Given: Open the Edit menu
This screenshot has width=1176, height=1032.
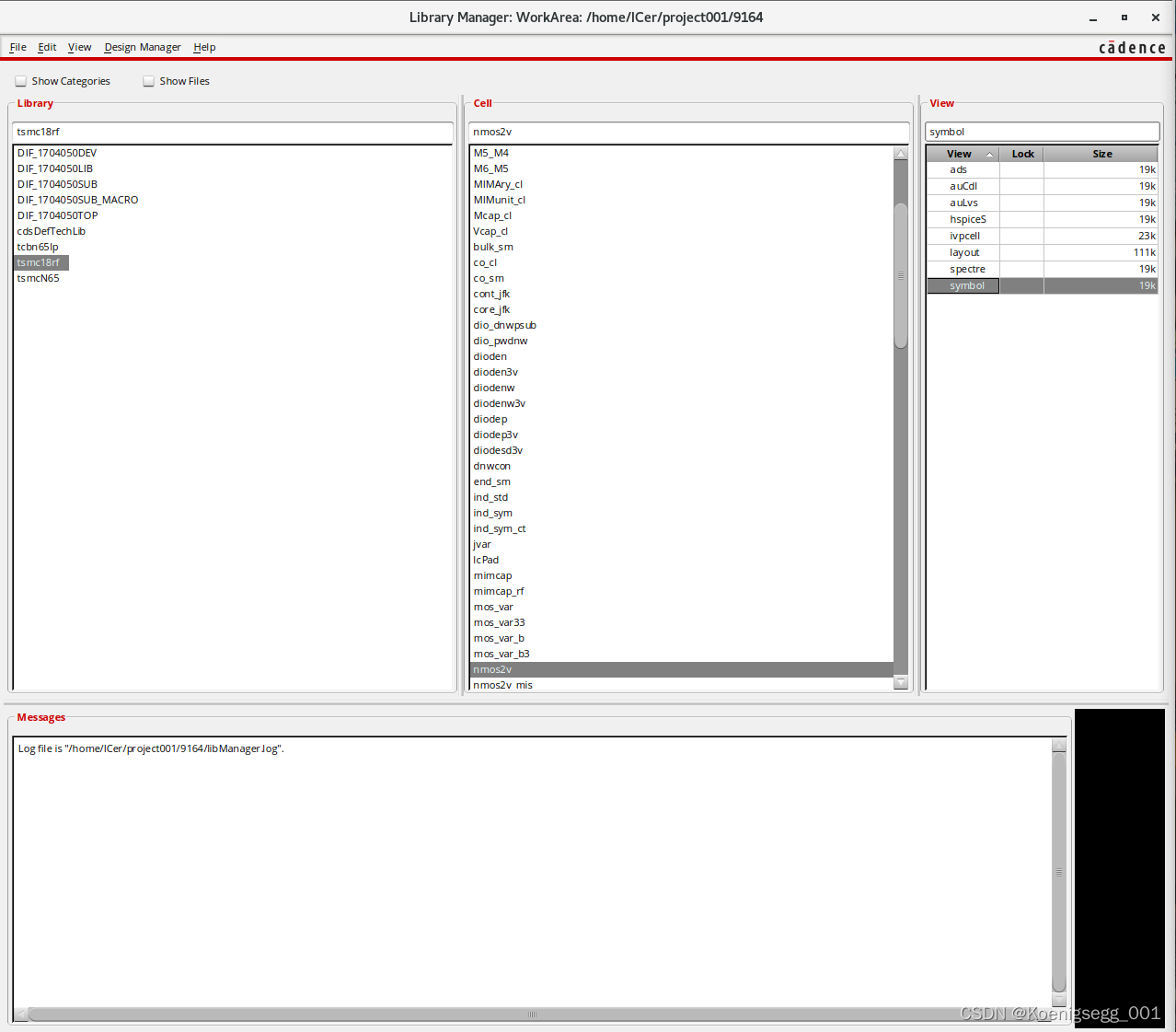Looking at the screenshot, I should click(47, 47).
